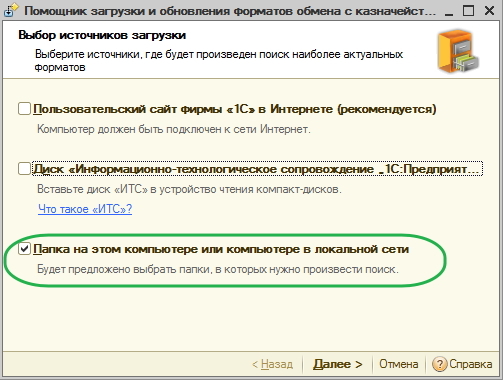Screen dimensions: 503x380
Task: Go back with the '< Назад' button
Action: (273, 364)
